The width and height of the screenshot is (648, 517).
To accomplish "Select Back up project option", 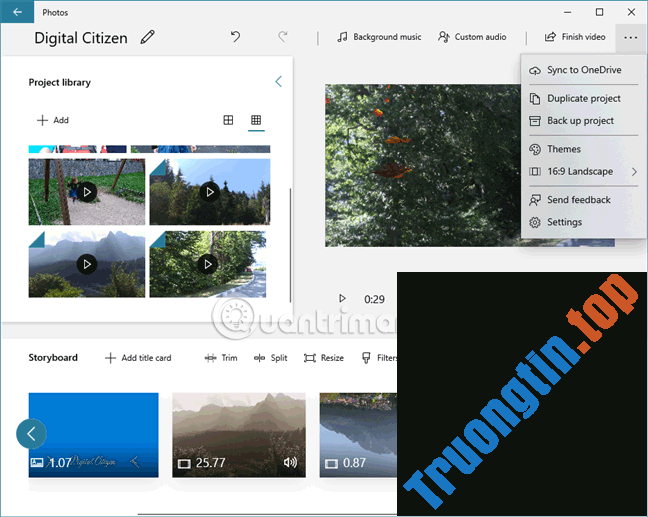I will [x=583, y=121].
